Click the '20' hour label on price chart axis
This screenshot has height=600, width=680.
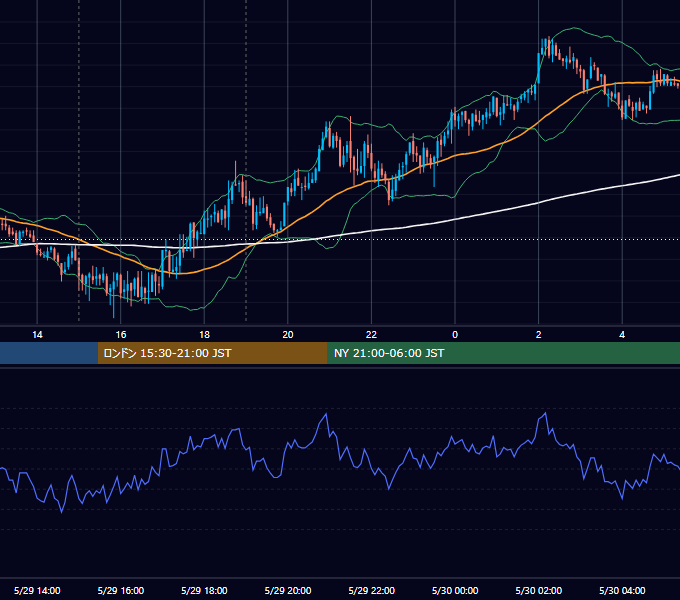288,335
